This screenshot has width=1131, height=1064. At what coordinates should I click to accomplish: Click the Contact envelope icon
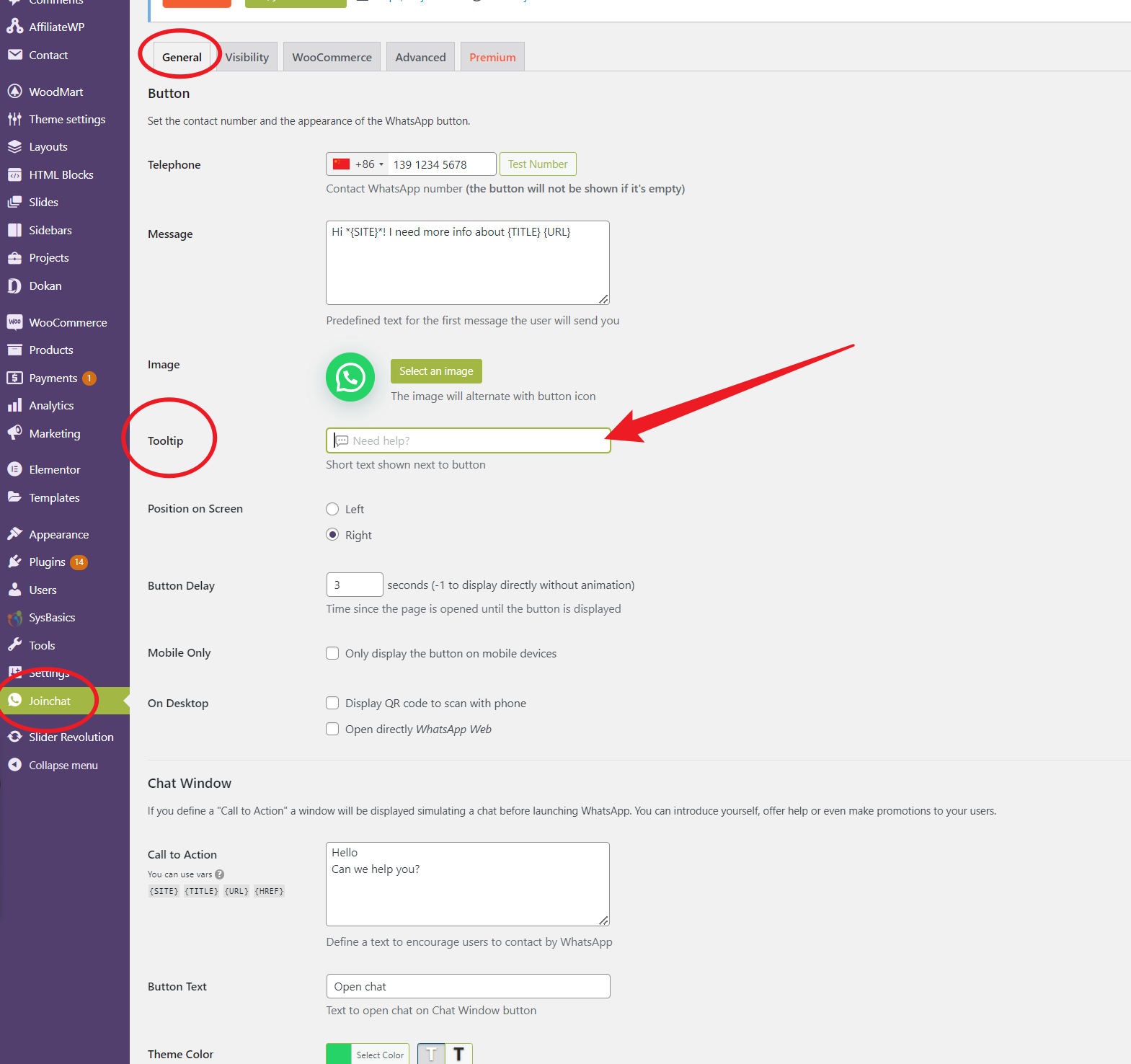click(14, 55)
